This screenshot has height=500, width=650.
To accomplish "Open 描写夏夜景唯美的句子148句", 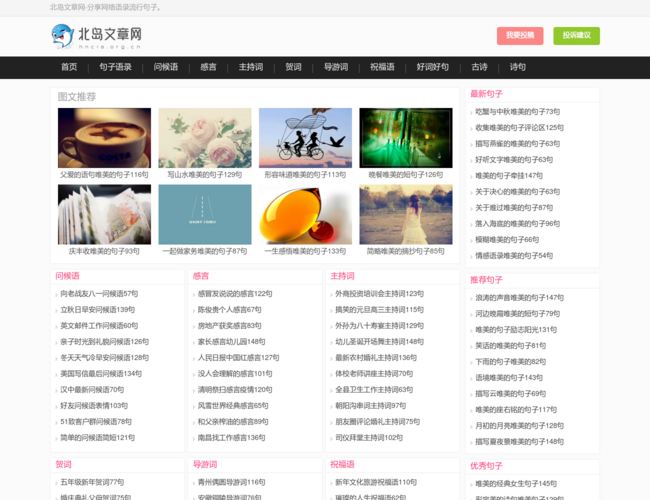I will [519, 442].
